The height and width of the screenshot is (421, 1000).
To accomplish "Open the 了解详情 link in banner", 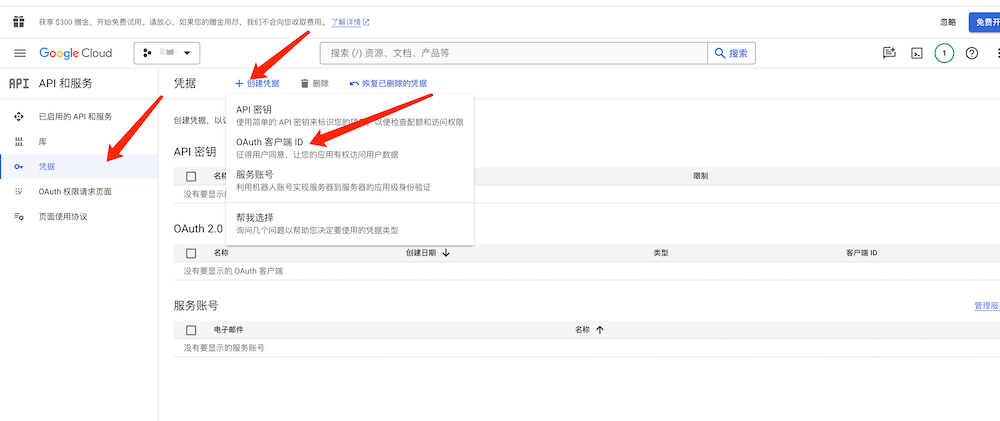I will 350,21.
